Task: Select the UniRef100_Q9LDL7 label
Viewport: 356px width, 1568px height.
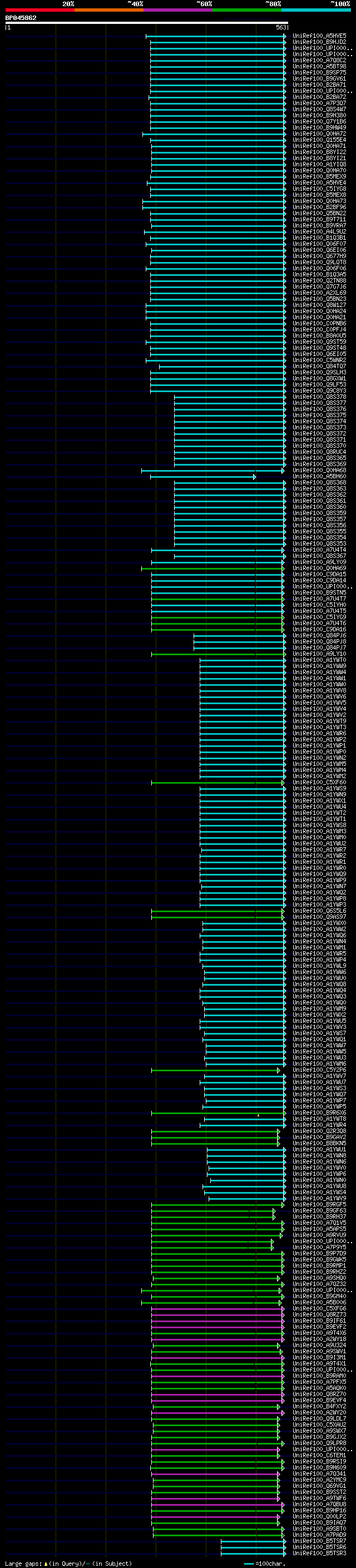Action: coord(319,1418)
